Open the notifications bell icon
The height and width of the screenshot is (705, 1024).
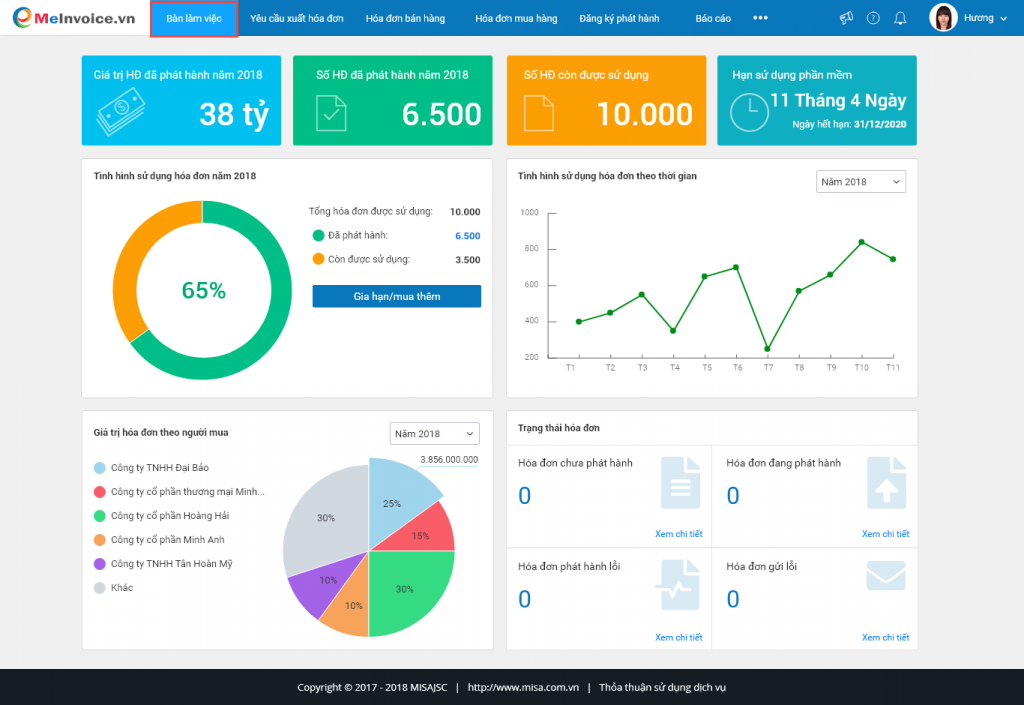900,18
